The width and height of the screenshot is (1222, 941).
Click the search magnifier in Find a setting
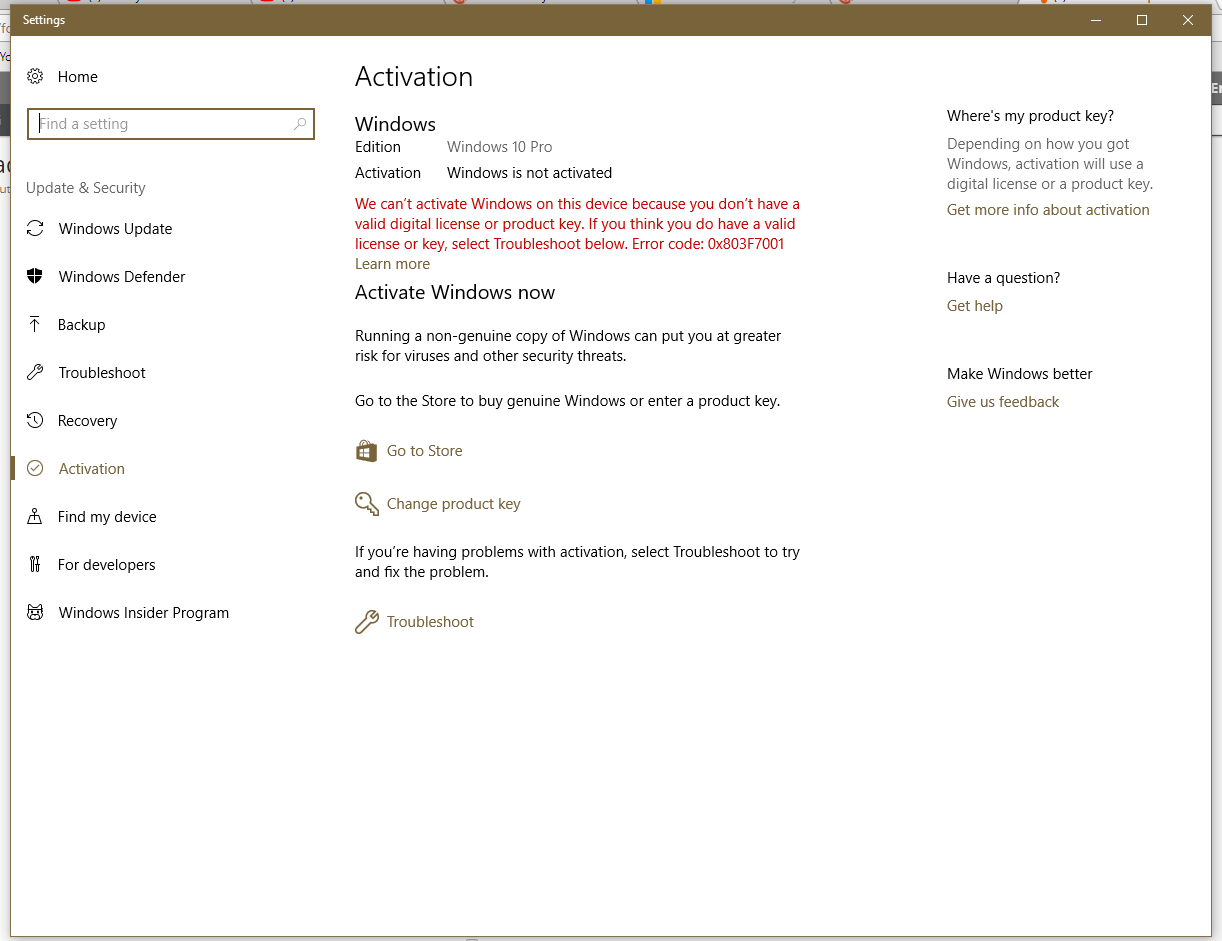(300, 124)
